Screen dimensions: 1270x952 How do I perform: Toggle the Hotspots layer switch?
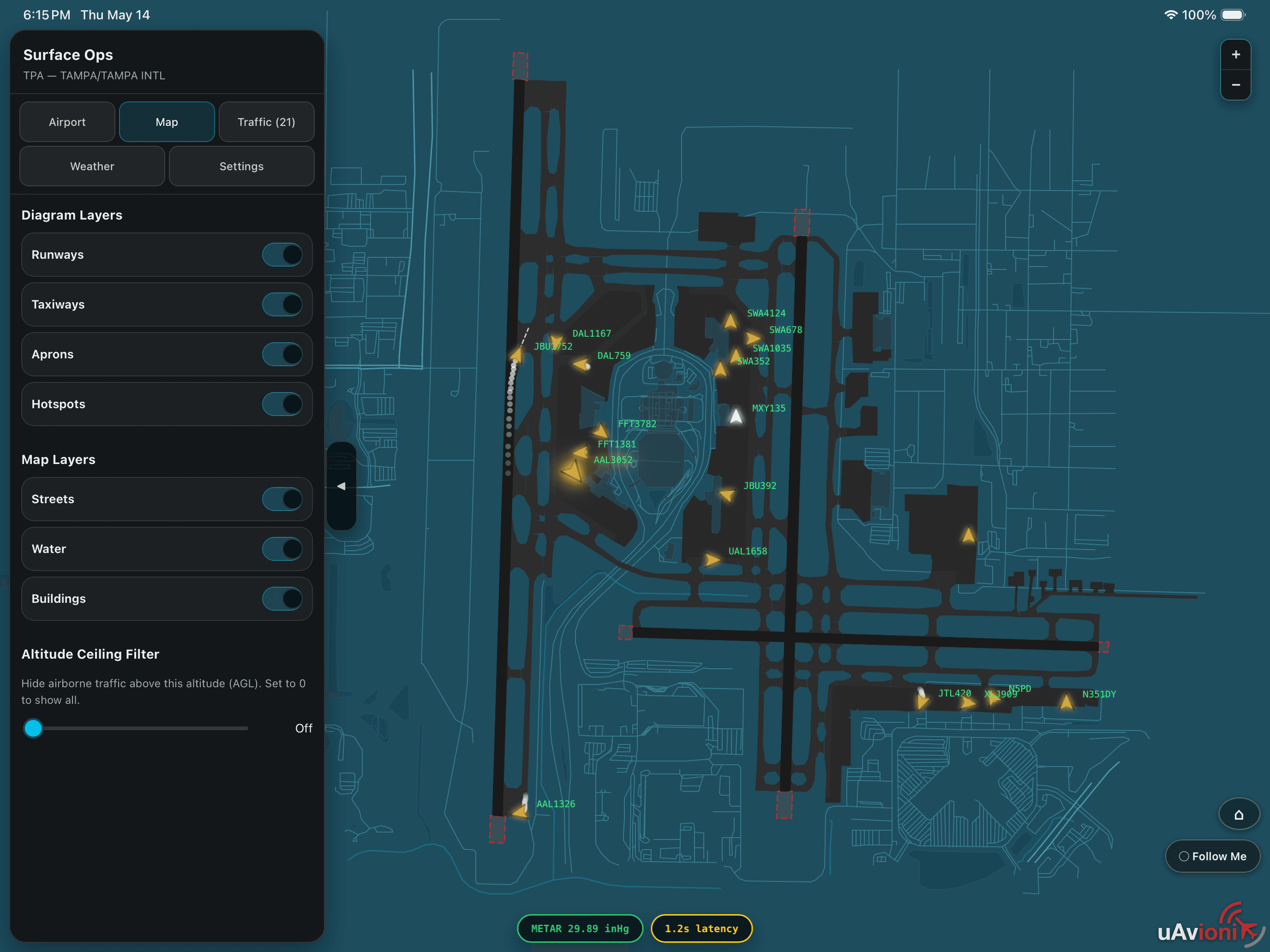[x=282, y=405]
